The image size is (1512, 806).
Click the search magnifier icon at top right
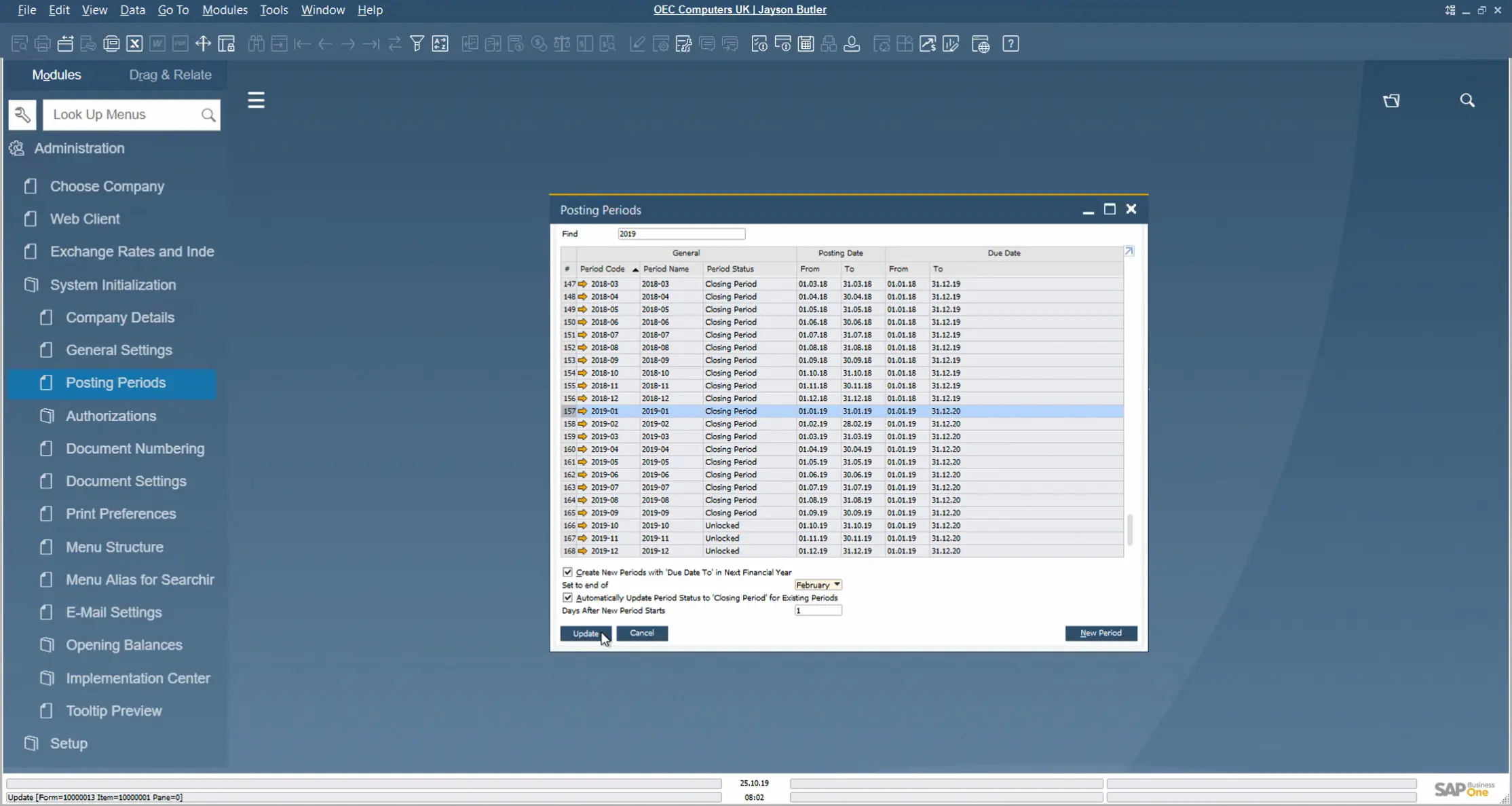click(1467, 100)
